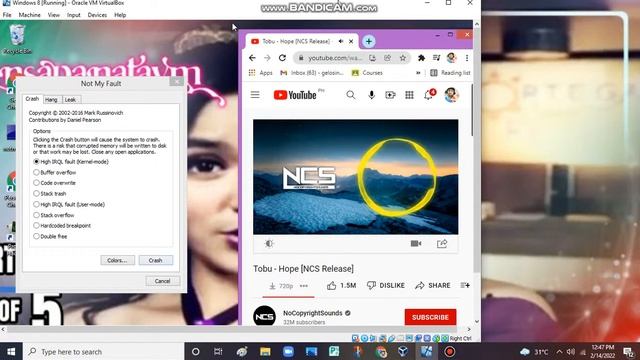Open the Crash tab in Not My Fault
The image size is (640, 360).
32,99
